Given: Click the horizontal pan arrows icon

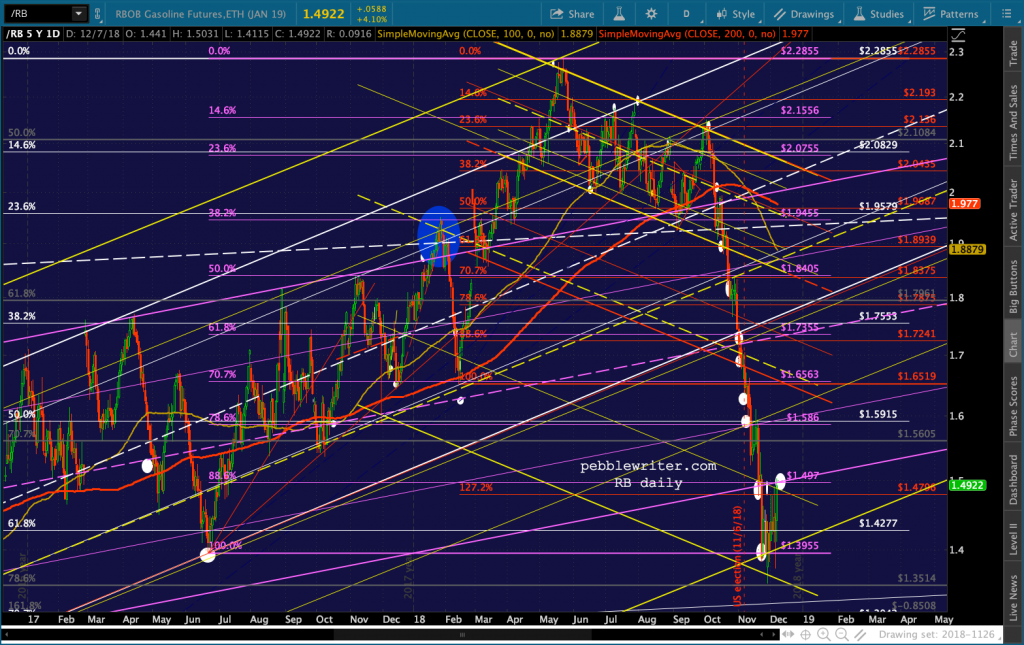Looking at the screenshot, I should point(788,634).
